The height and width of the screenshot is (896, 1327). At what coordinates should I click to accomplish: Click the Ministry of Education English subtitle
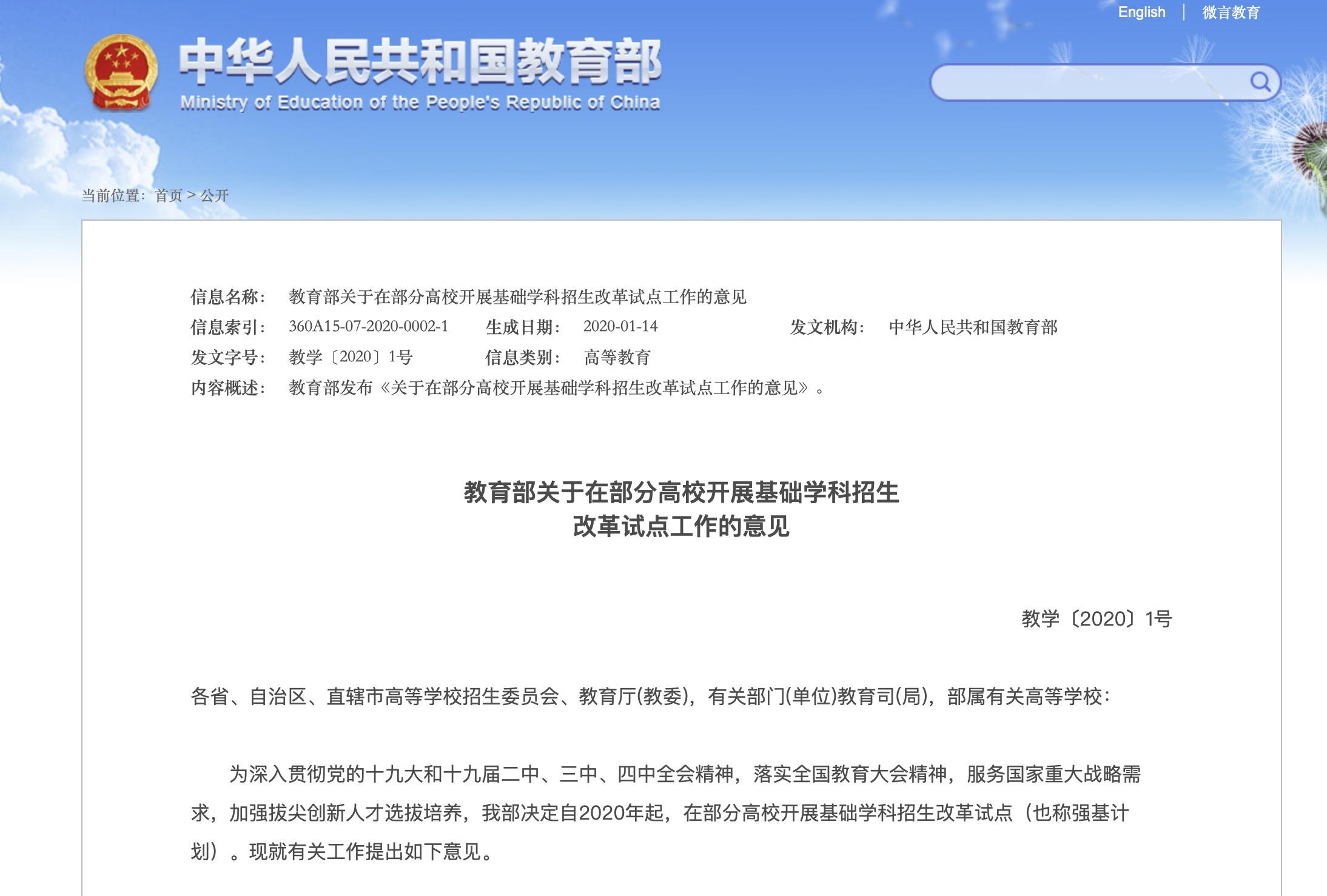(420, 102)
